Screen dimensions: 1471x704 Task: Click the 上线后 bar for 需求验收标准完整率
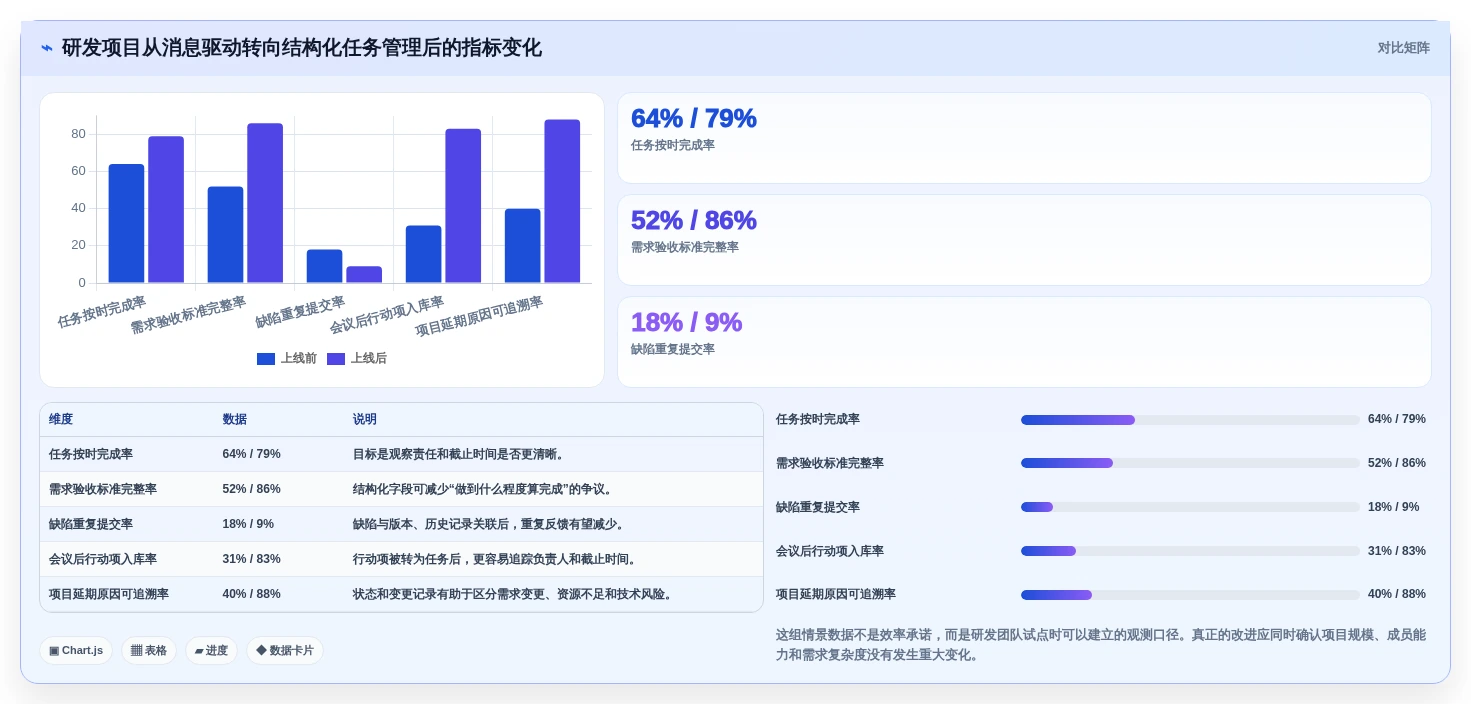click(x=265, y=203)
